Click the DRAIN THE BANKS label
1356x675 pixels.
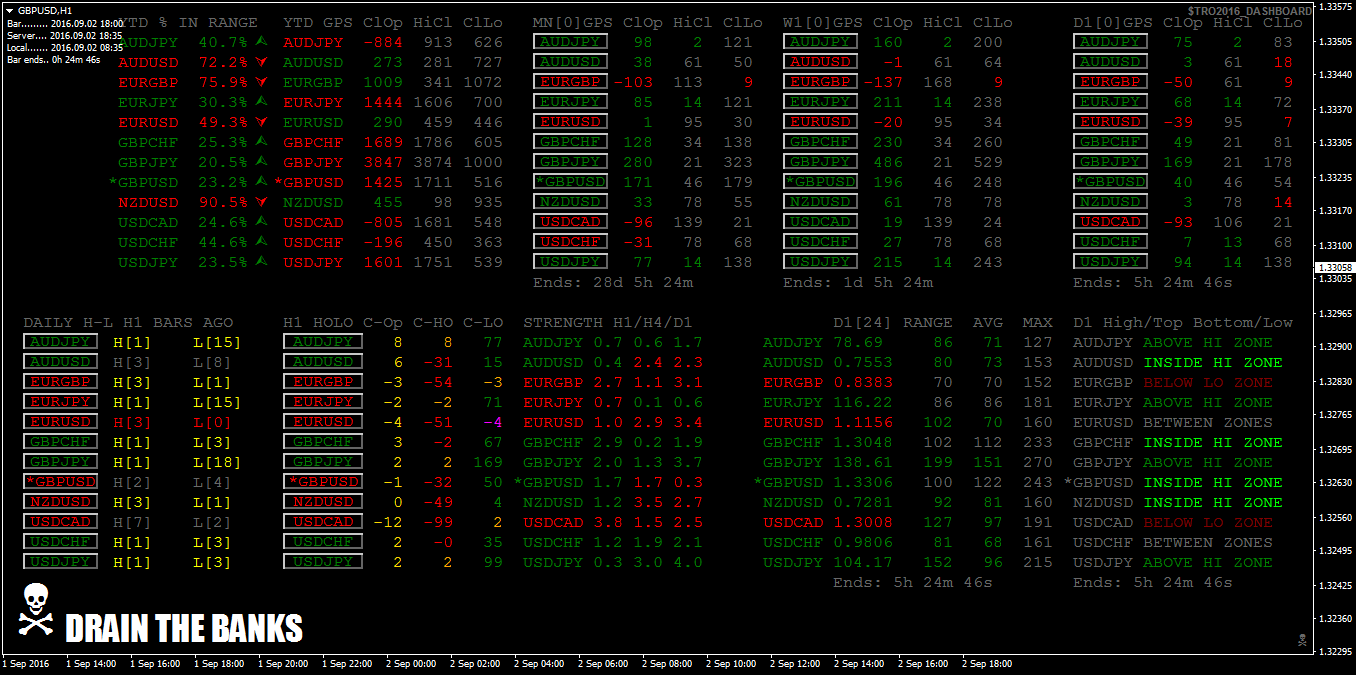tap(184, 628)
